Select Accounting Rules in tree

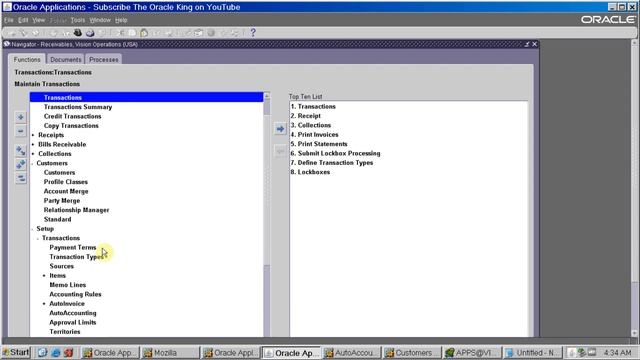click(x=76, y=295)
